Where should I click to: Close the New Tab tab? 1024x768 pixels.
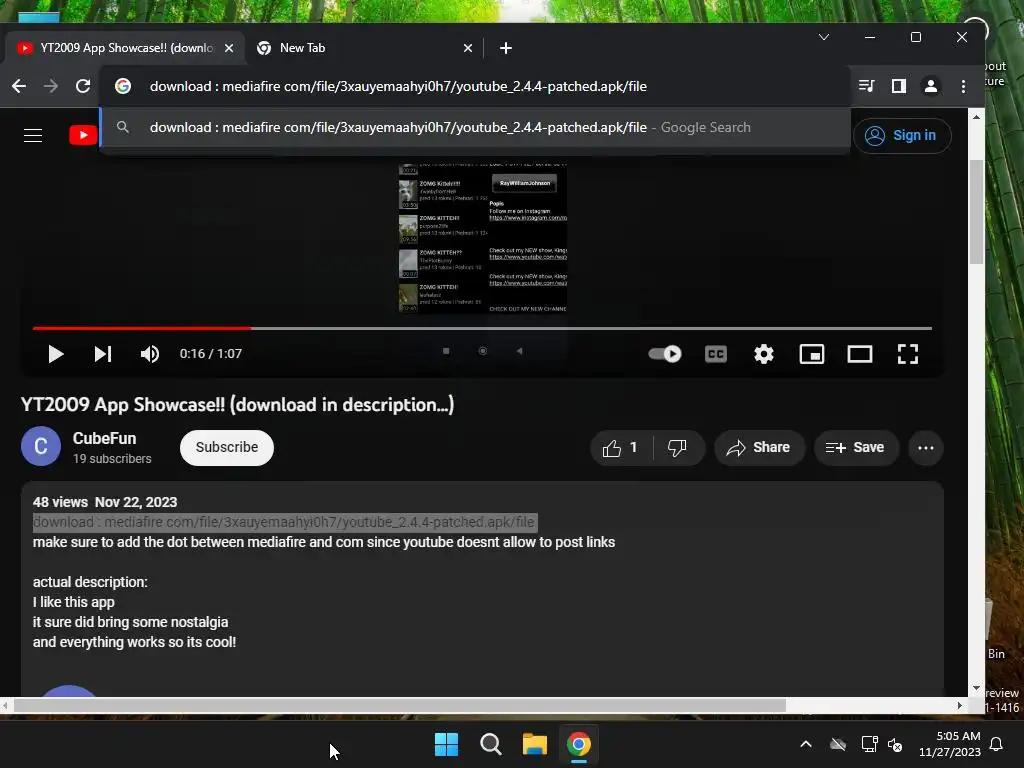[x=468, y=48]
